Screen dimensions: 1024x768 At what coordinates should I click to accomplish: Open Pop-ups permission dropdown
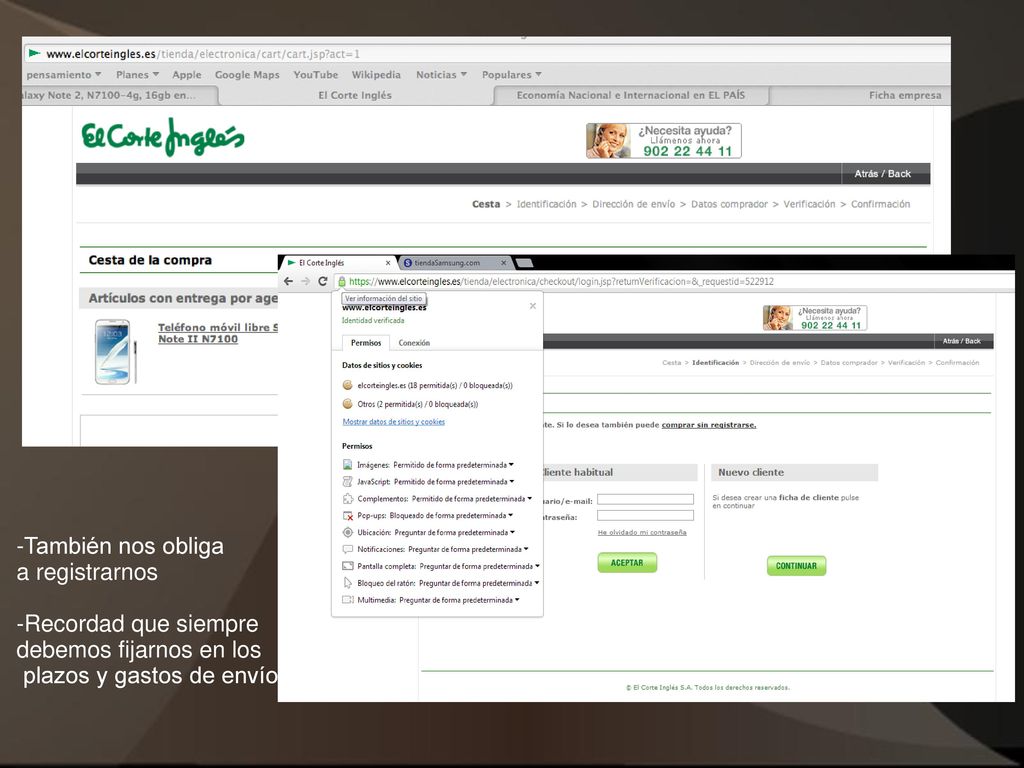[511, 515]
